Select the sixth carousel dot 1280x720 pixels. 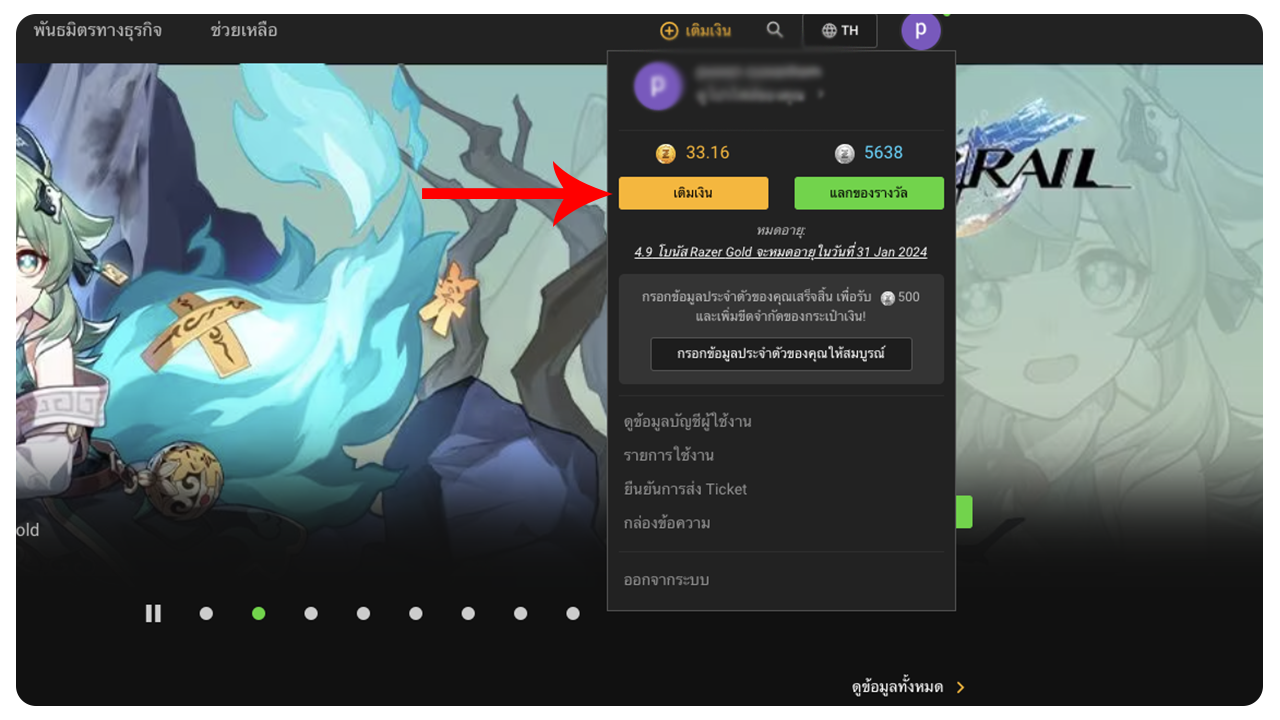[468, 613]
